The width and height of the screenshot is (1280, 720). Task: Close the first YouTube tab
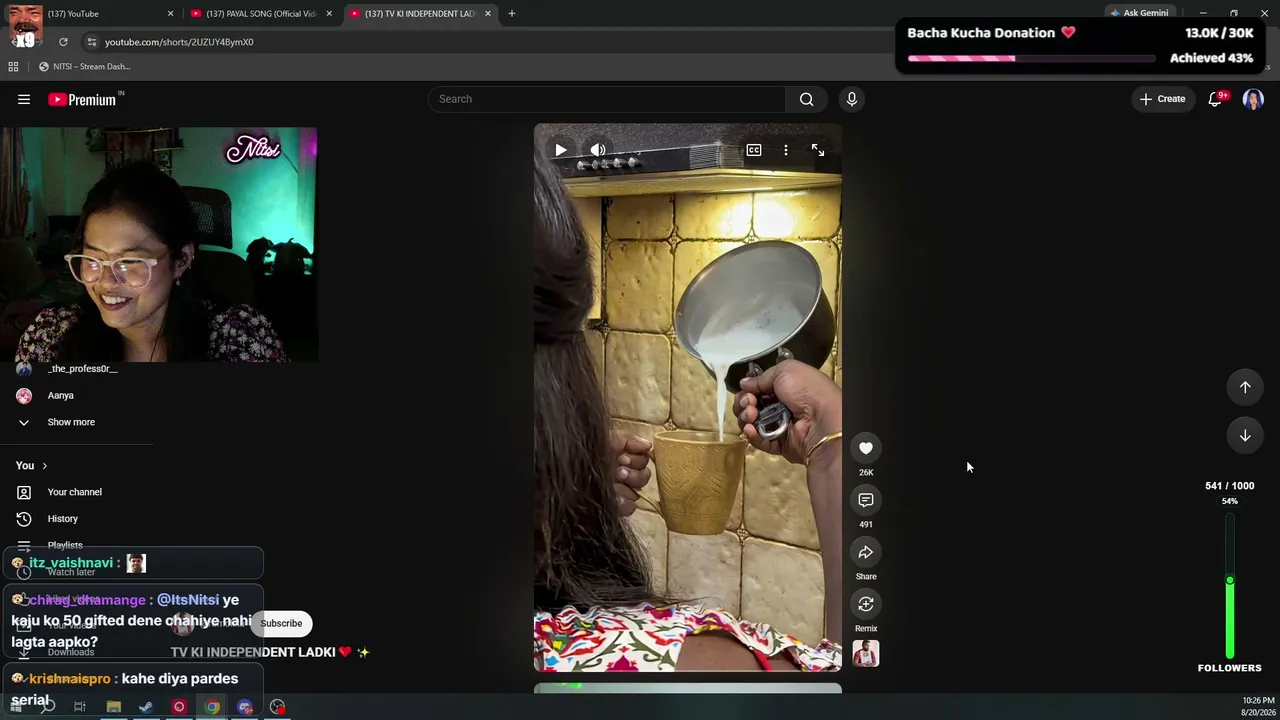pos(170,14)
